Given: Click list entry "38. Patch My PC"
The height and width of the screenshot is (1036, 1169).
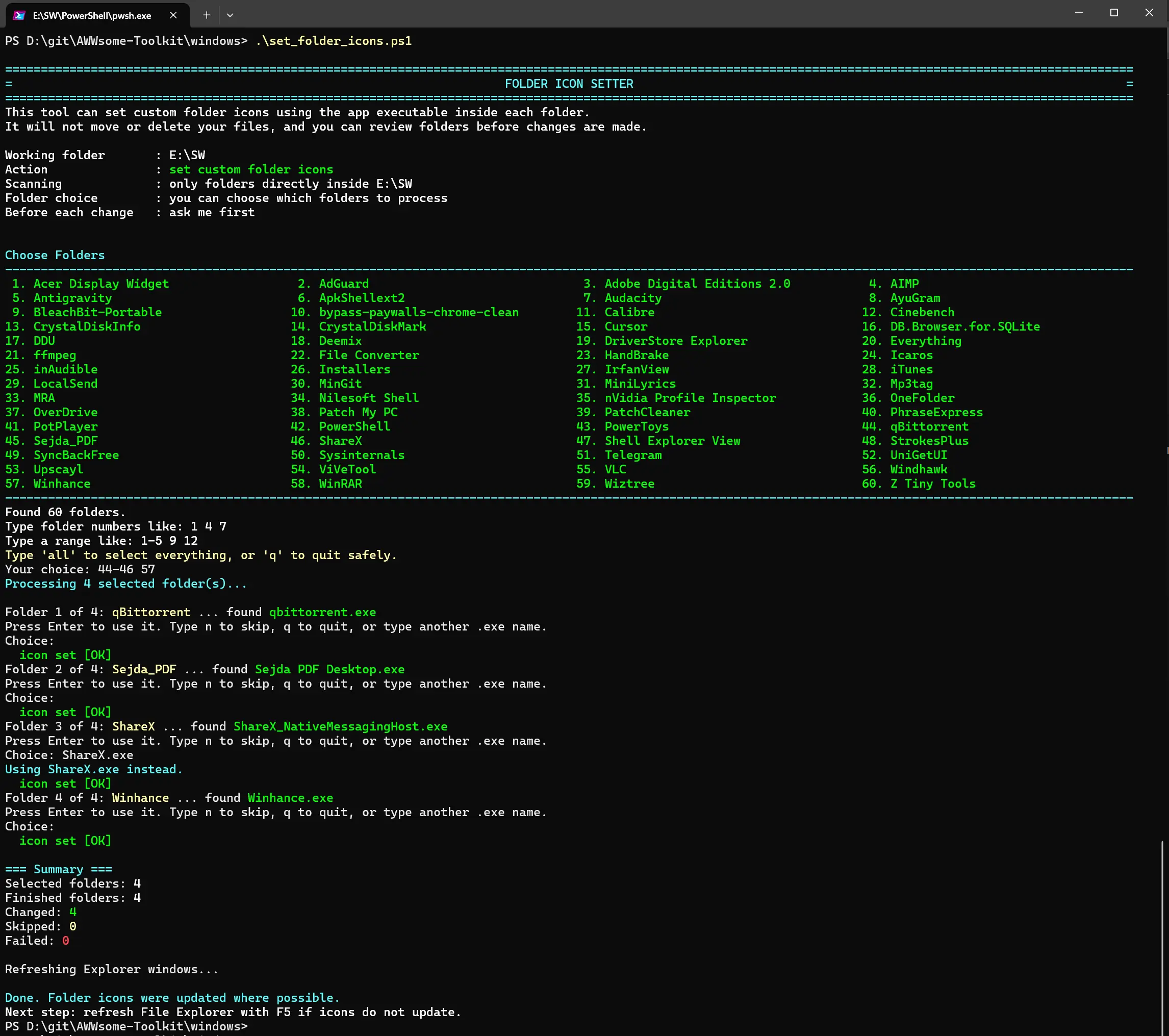Looking at the screenshot, I should [344, 413].
